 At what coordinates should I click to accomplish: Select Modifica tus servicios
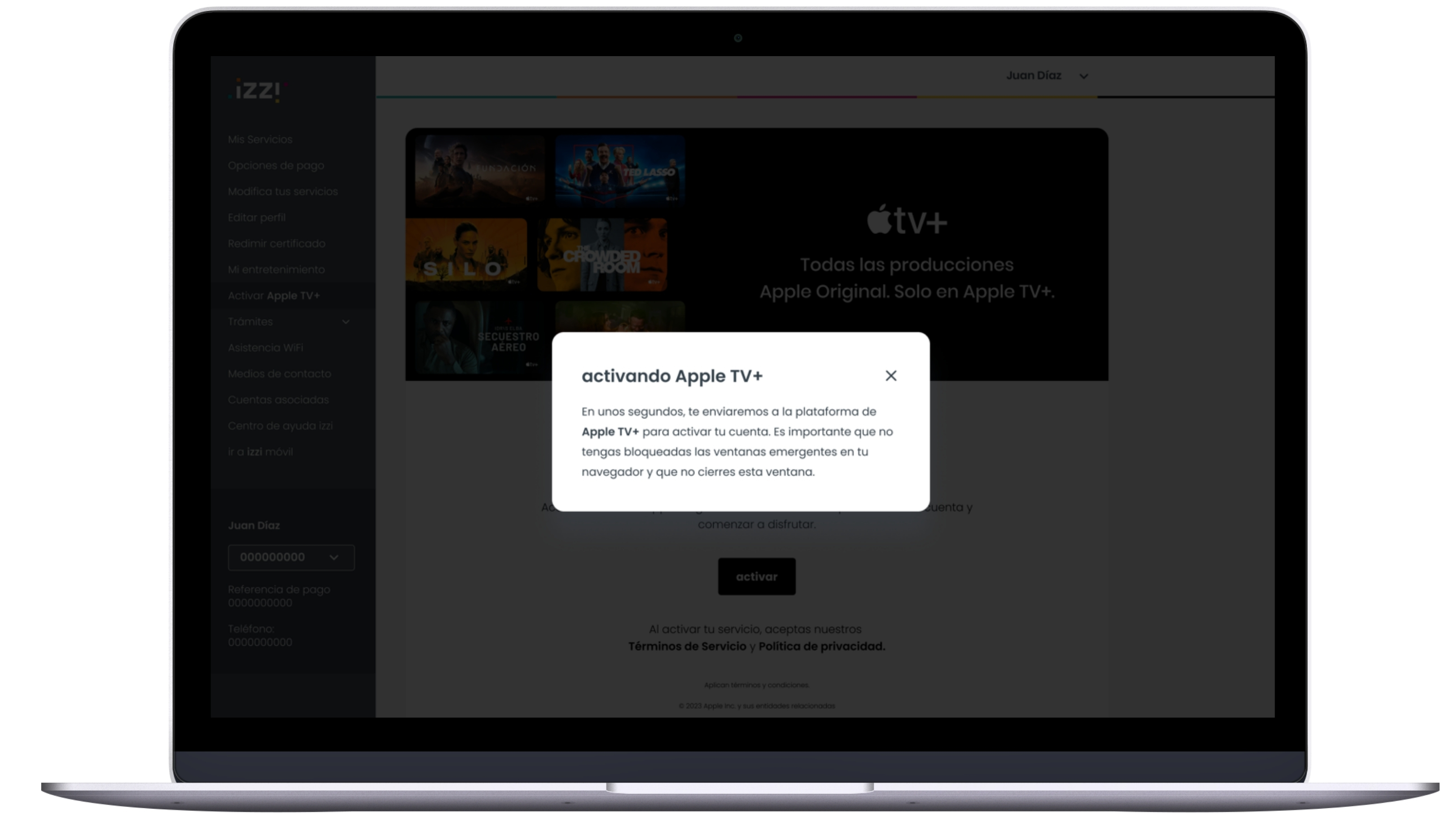283,191
